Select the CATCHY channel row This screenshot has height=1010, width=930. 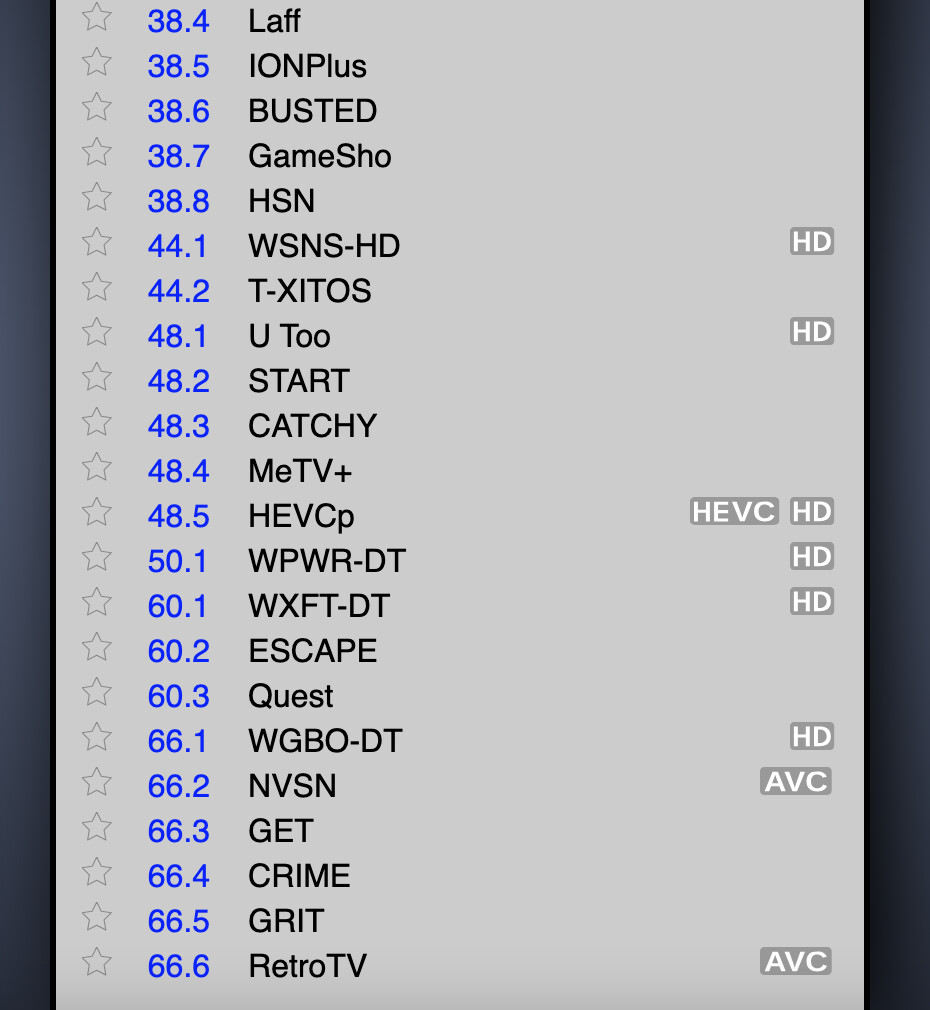click(312, 426)
